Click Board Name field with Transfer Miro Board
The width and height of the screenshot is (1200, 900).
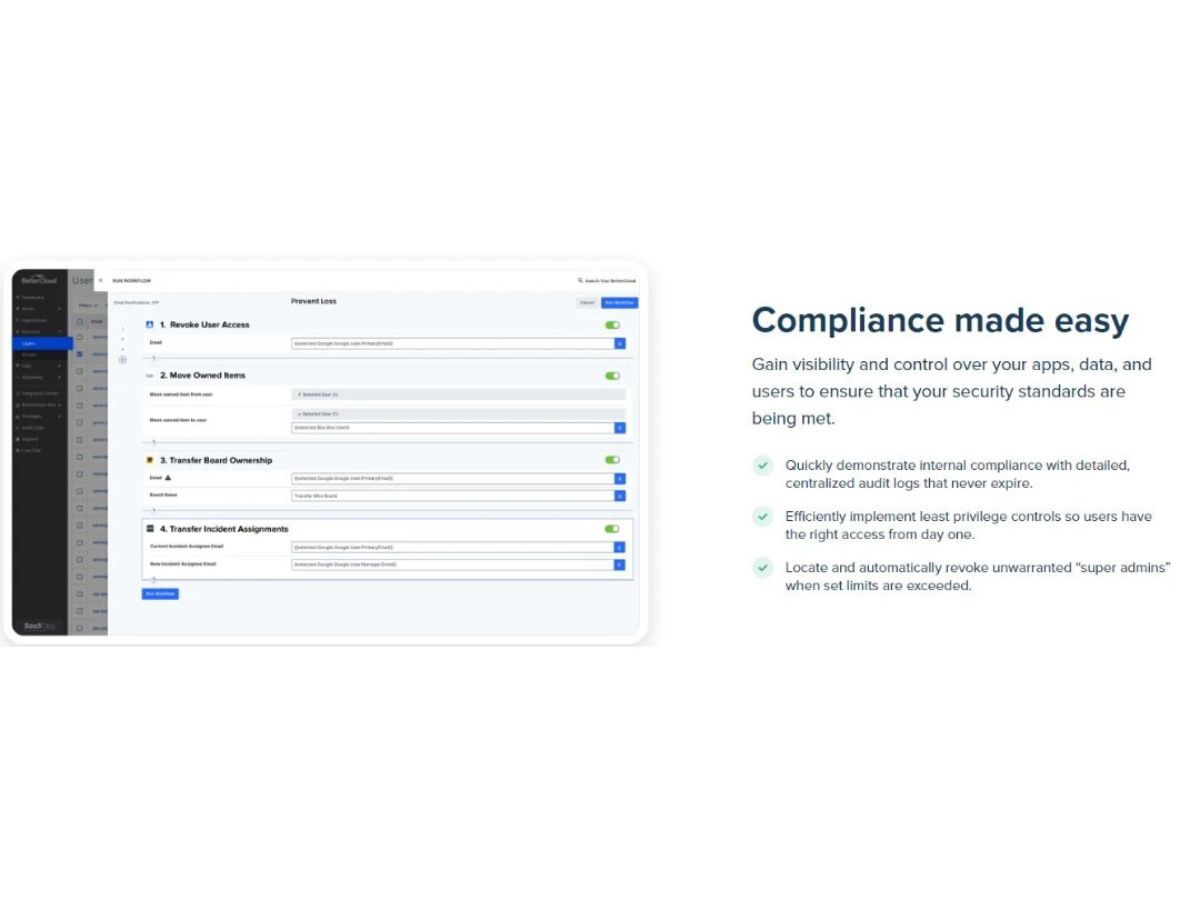point(453,495)
